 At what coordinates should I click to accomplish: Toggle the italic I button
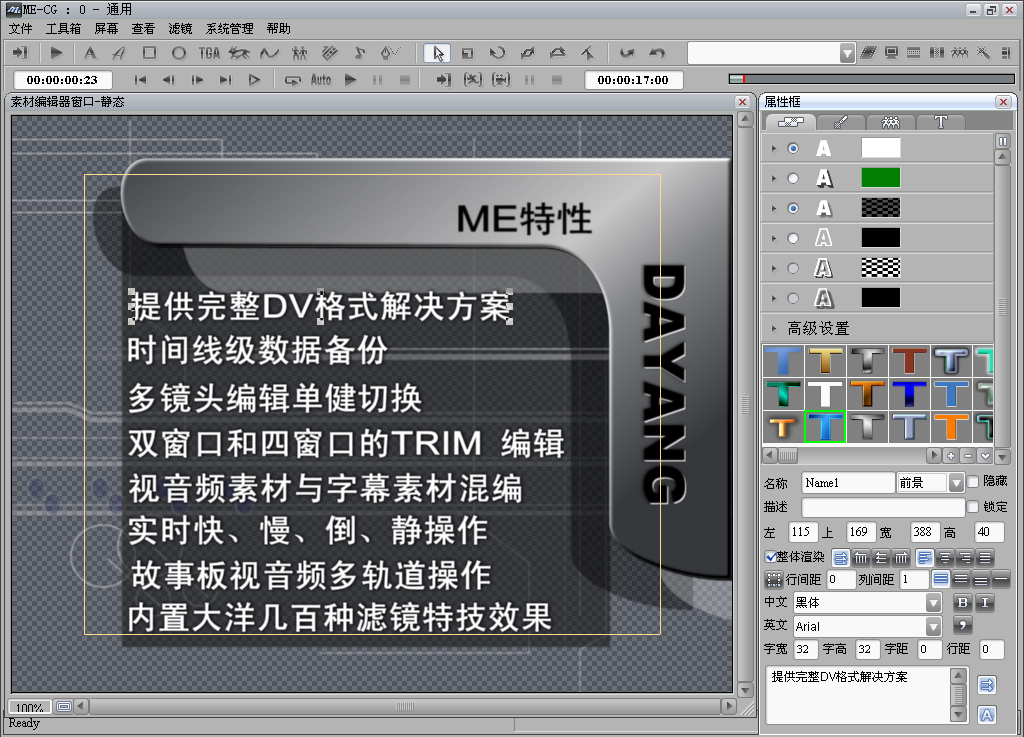click(x=985, y=602)
